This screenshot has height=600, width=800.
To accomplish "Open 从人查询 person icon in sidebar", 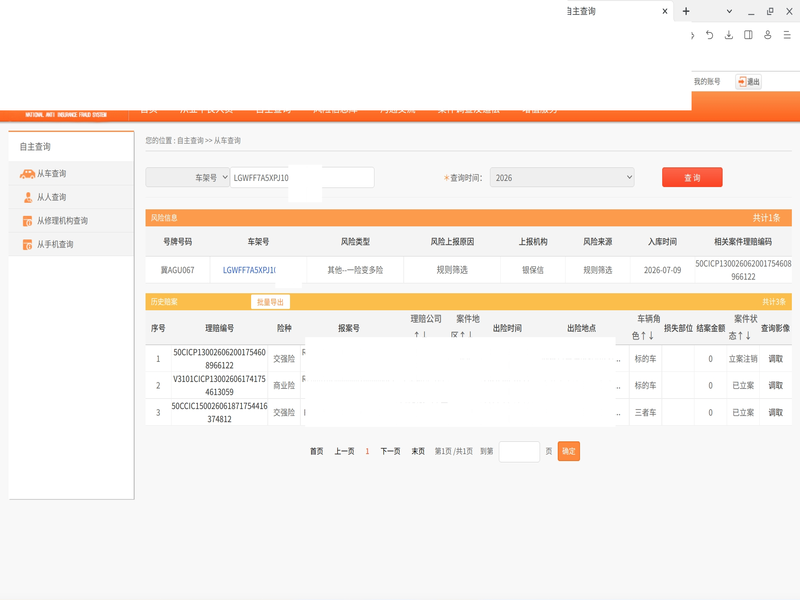I will click(28, 197).
